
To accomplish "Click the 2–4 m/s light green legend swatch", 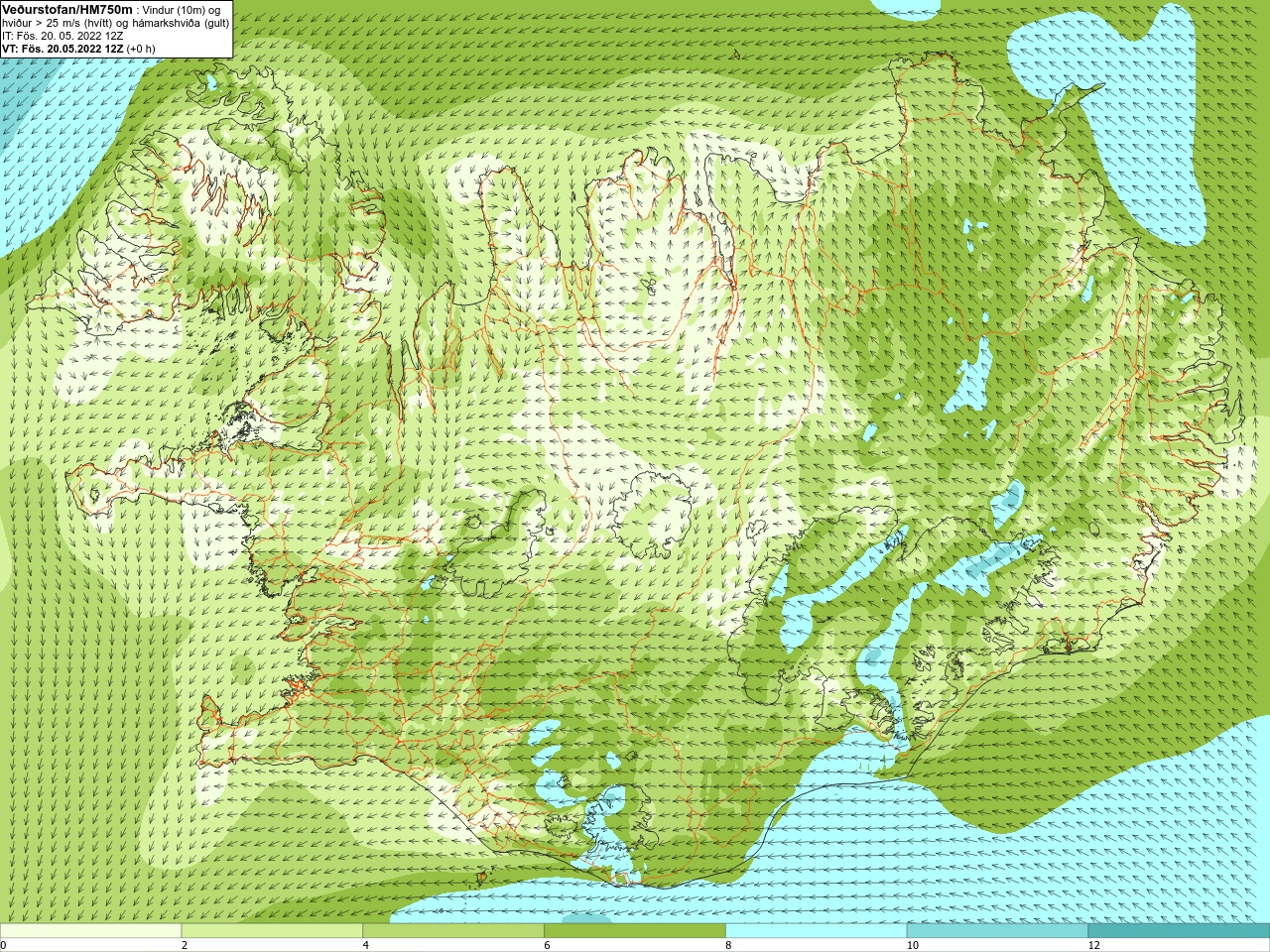I will pyautogui.click(x=272, y=931).
